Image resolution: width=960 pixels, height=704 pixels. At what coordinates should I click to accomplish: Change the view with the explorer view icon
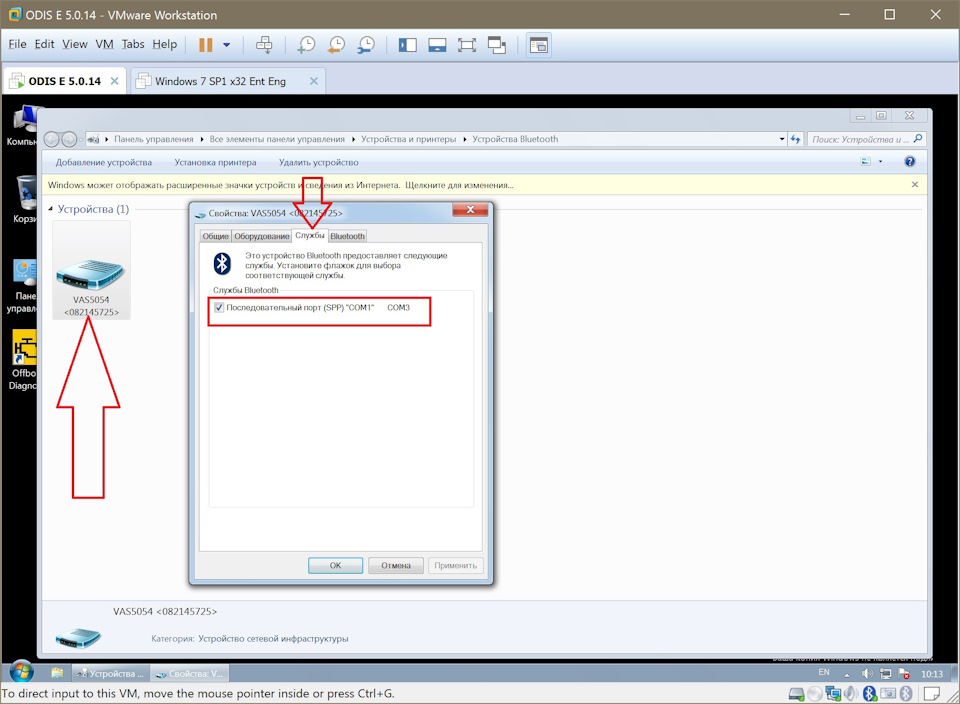pos(866,162)
